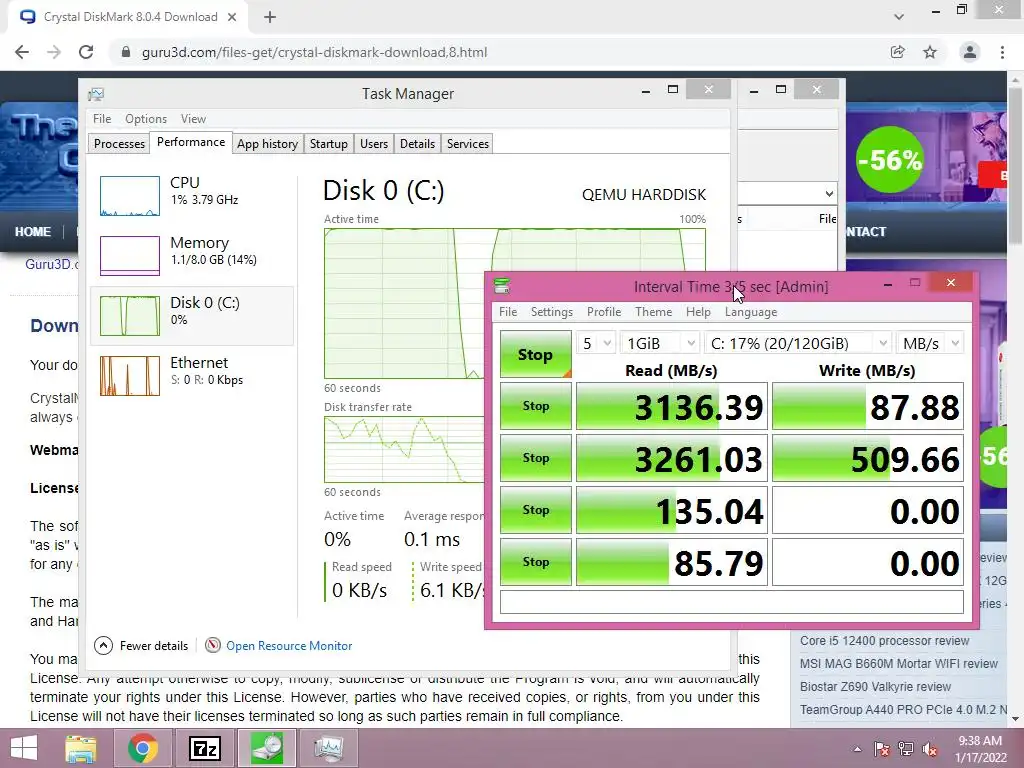The width and height of the screenshot is (1024, 768).
Task: Open the Windows Start button
Action: click(x=24, y=748)
